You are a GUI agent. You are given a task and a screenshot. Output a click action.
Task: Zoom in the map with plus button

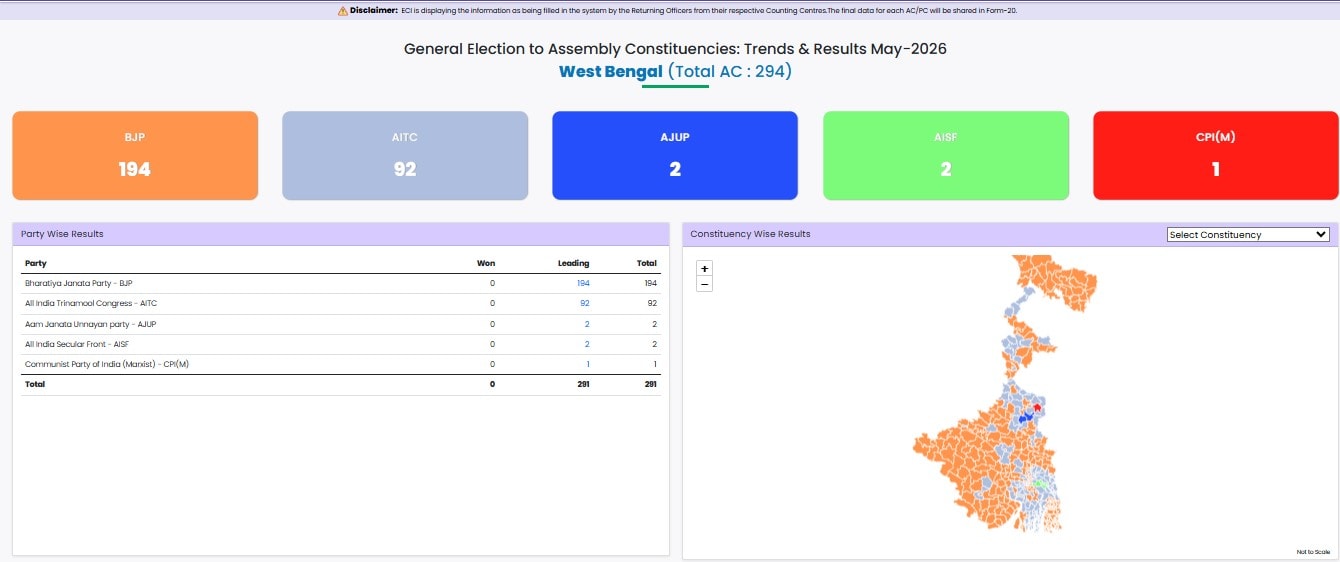coord(705,269)
